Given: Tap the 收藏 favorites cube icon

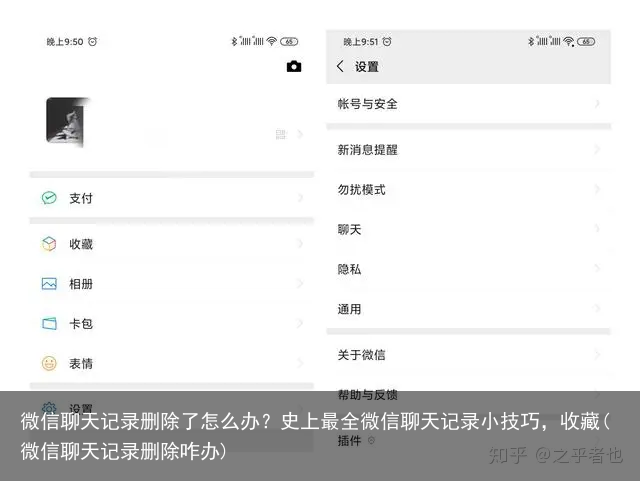Looking at the screenshot, I should coord(49,244).
